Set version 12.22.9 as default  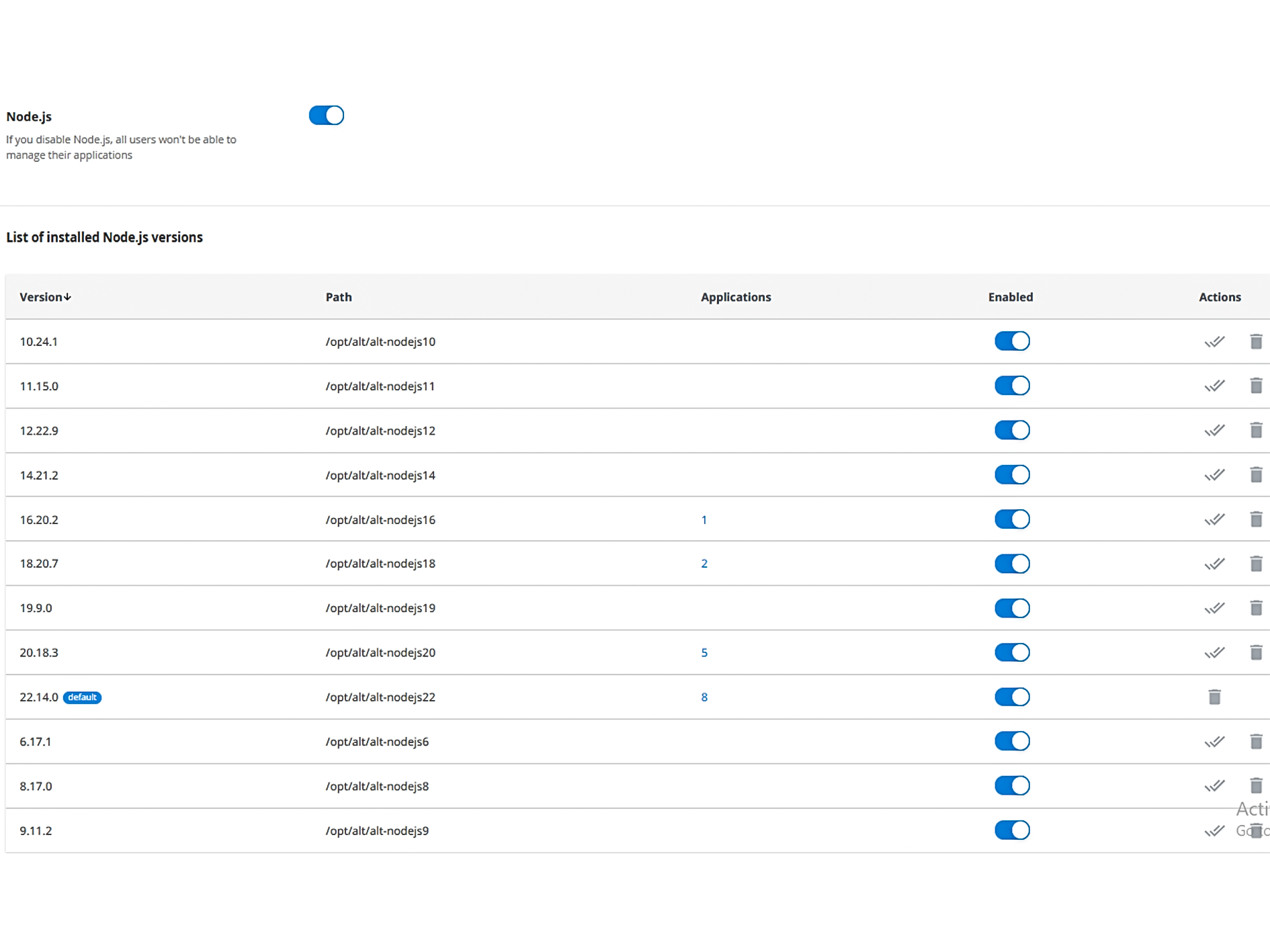coord(1215,430)
